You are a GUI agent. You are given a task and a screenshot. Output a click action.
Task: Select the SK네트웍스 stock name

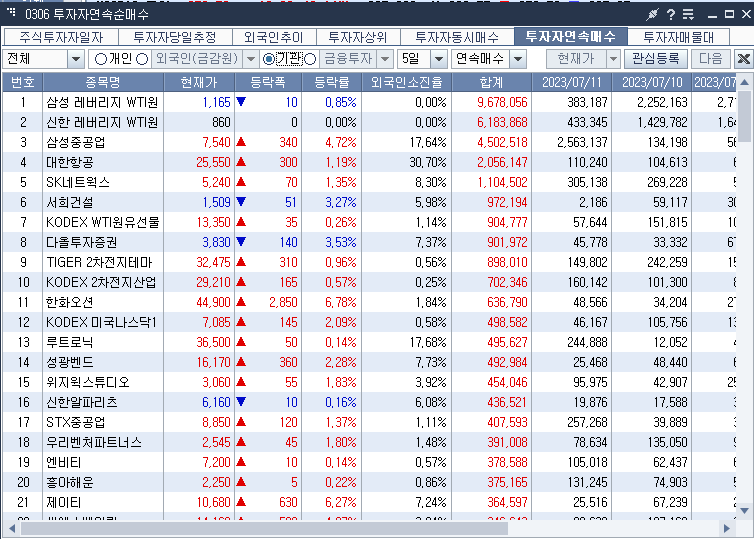click(78, 182)
